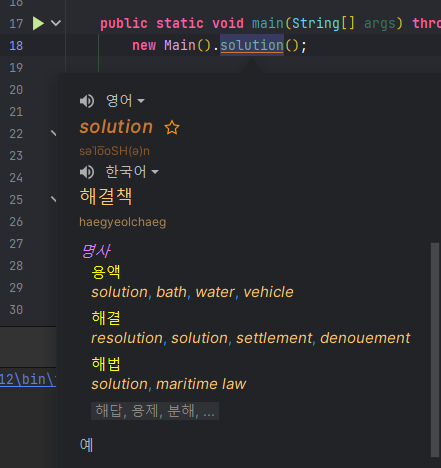Viewport: 441px width, 468px height.
Task: Play Korean pronunciation speaker icon
Action: (87, 172)
